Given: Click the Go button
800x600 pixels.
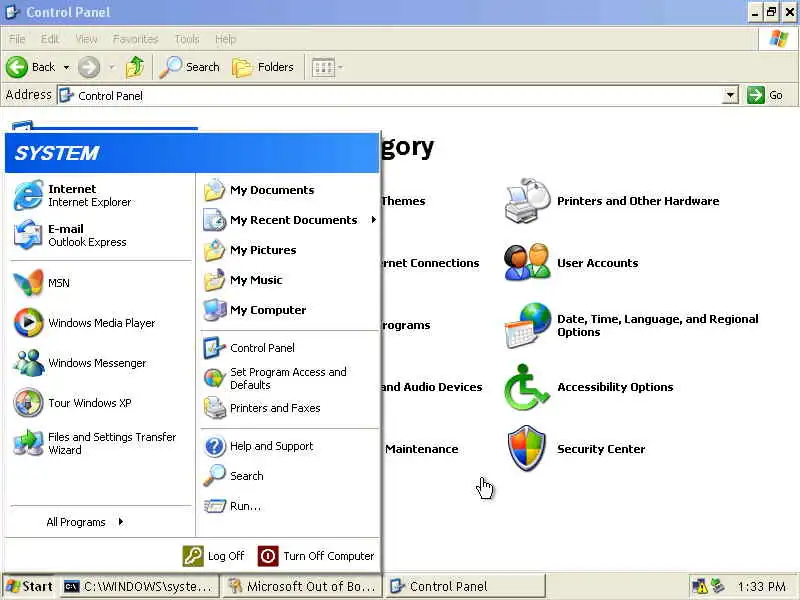Looking at the screenshot, I should pyautogui.click(x=765, y=95).
